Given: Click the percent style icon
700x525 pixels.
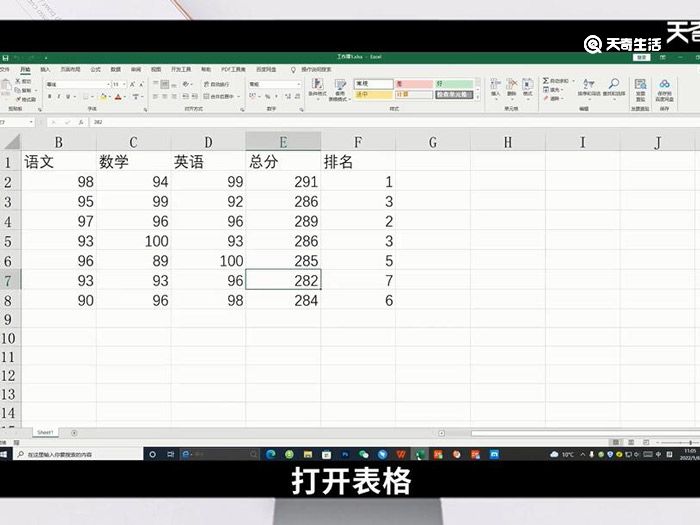Looking at the screenshot, I should click(267, 96).
